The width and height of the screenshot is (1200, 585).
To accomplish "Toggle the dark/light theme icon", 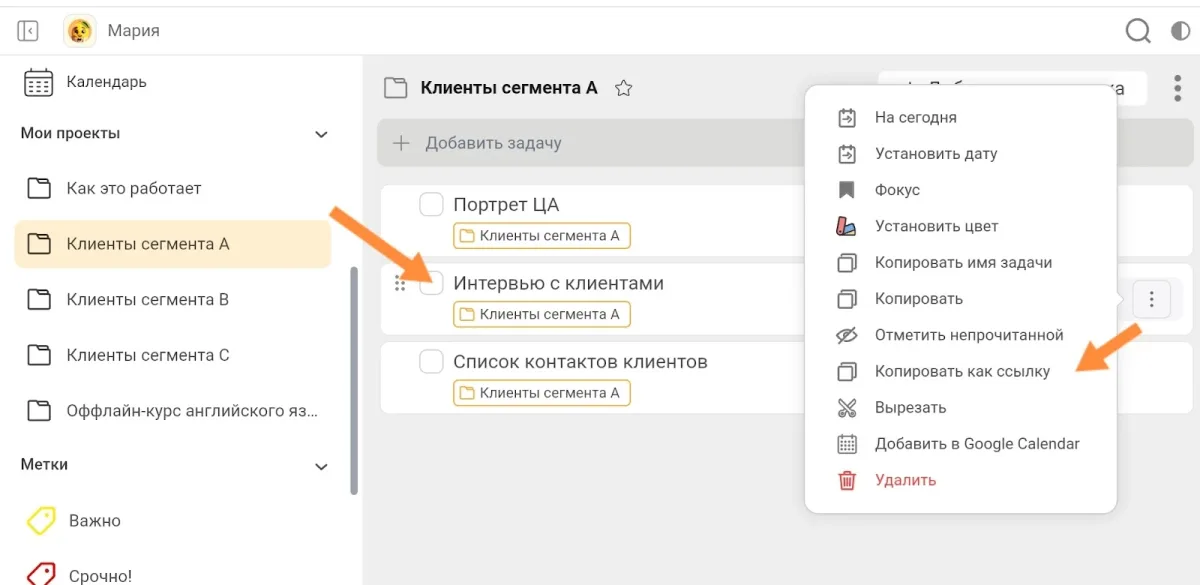I will pos(1180,31).
